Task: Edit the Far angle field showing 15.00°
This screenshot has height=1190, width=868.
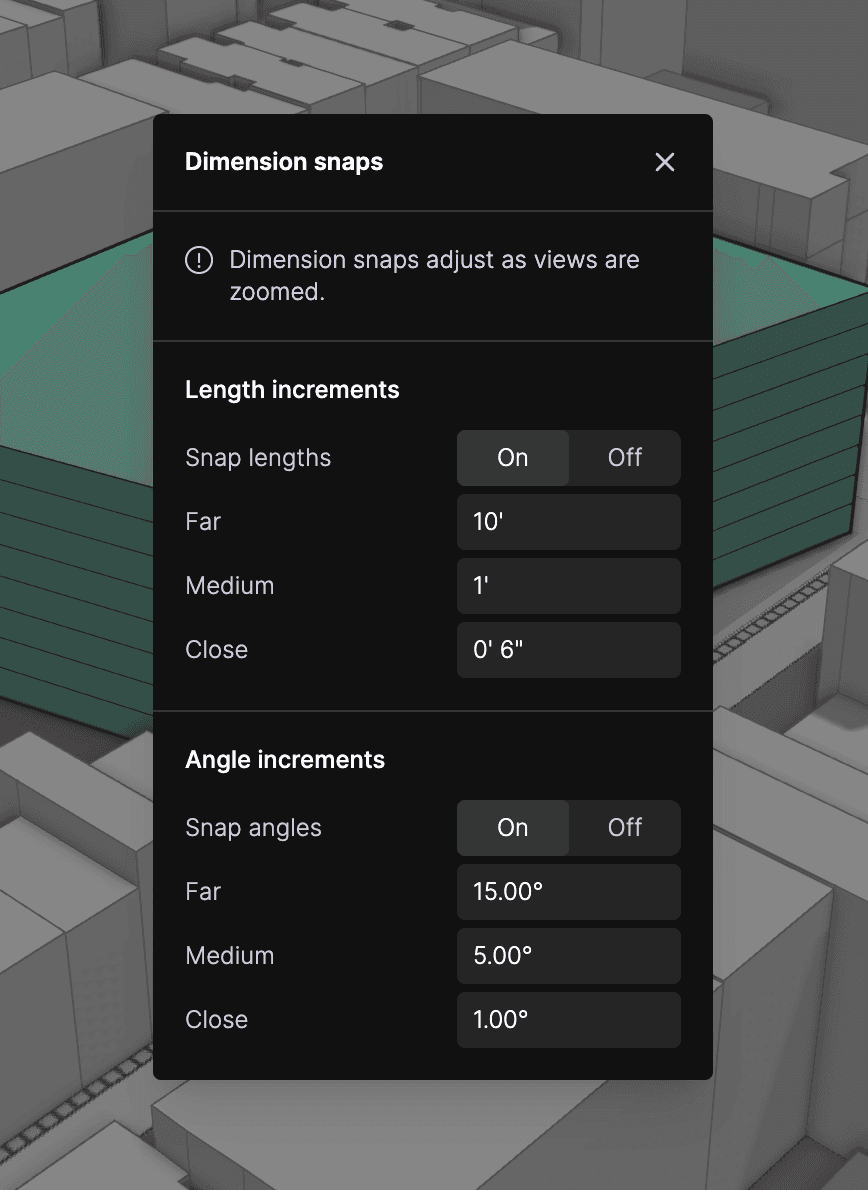Action: tap(568, 892)
